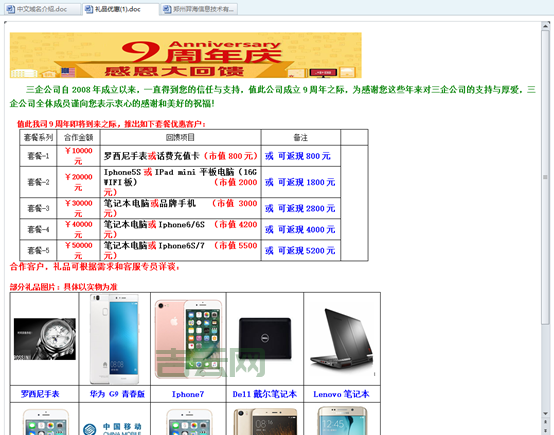
Task: Click the Lenovo laptop product image
Action: tap(342, 339)
